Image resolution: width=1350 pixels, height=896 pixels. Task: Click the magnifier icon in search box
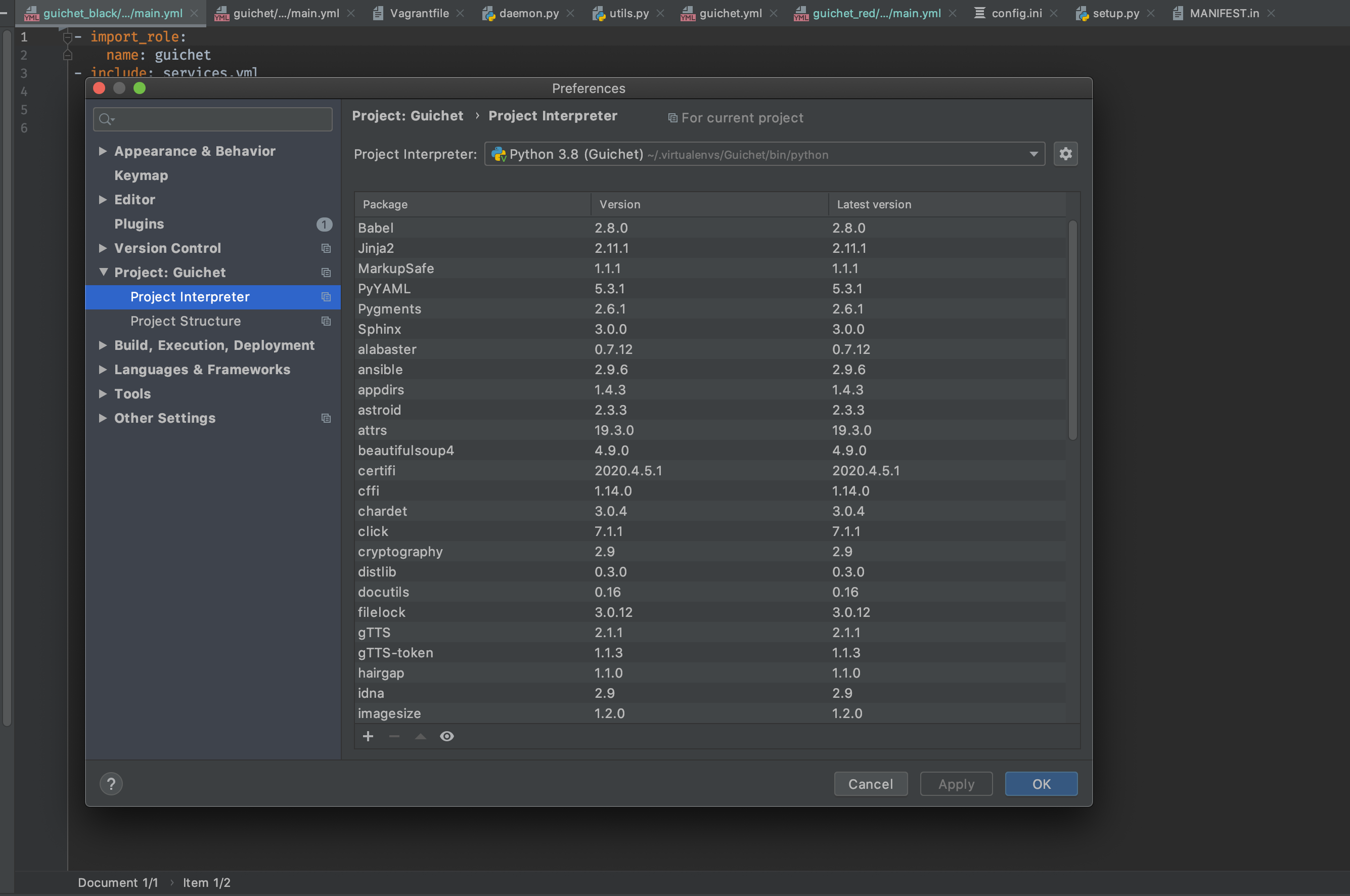coord(106,119)
